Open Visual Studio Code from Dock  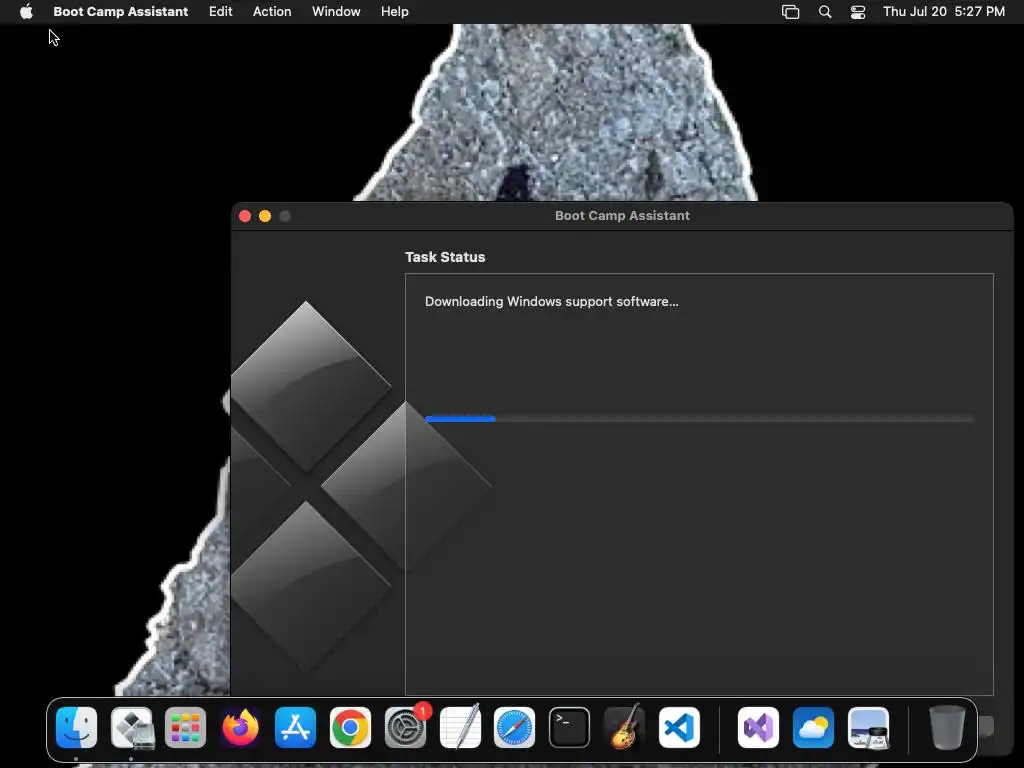point(679,728)
